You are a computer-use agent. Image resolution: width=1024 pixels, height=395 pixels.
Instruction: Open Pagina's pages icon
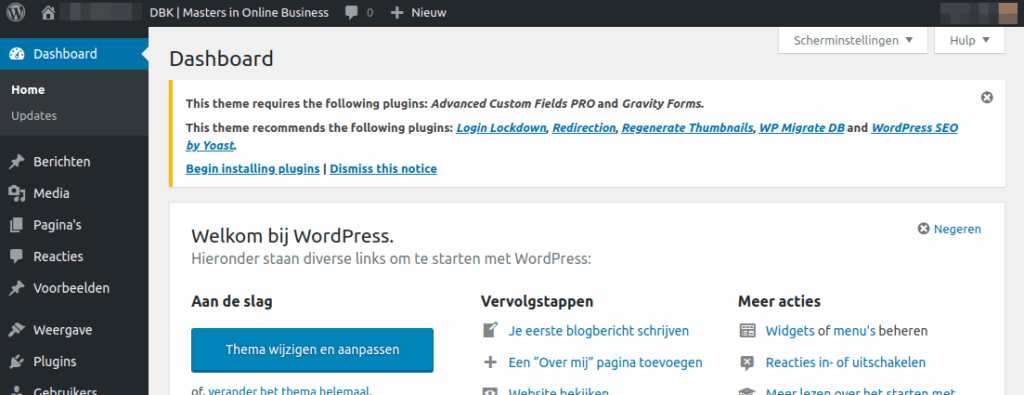click(x=16, y=225)
